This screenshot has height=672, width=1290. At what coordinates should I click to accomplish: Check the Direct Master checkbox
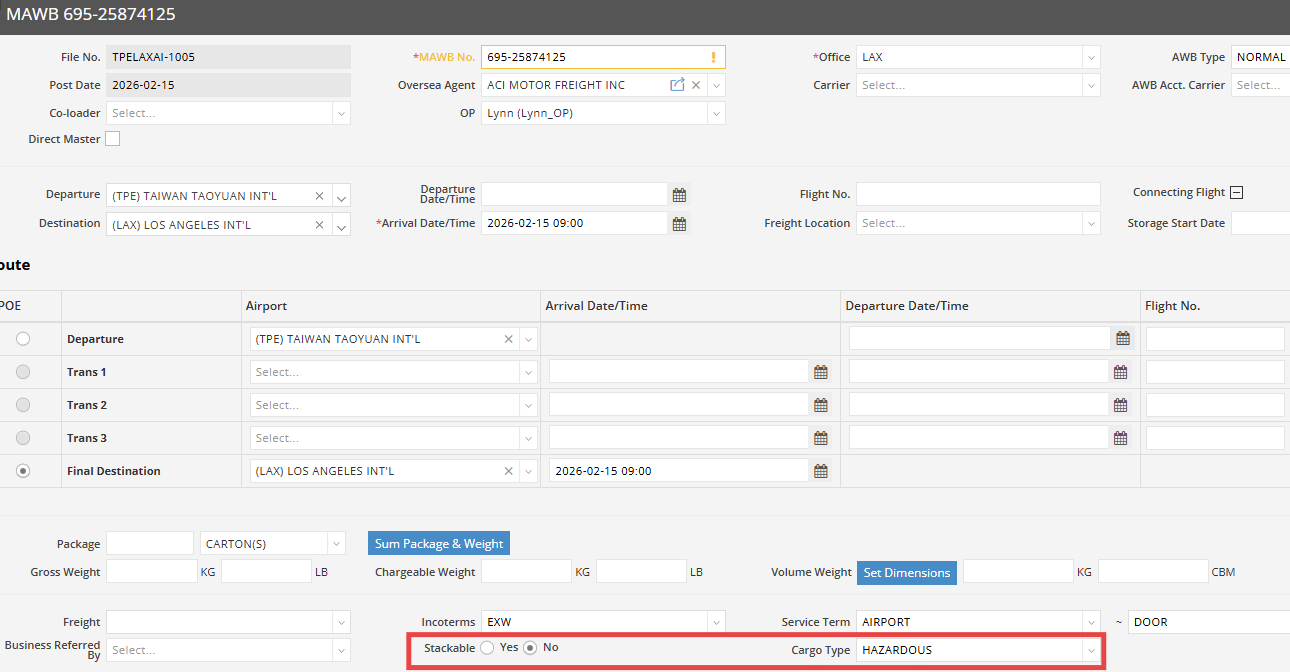[x=113, y=139]
